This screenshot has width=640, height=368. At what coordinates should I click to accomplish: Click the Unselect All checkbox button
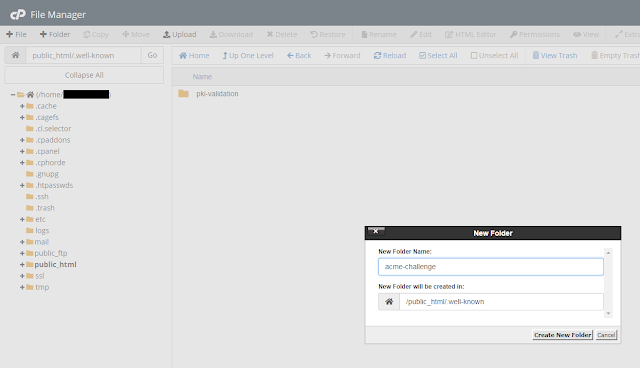(x=494, y=55)
